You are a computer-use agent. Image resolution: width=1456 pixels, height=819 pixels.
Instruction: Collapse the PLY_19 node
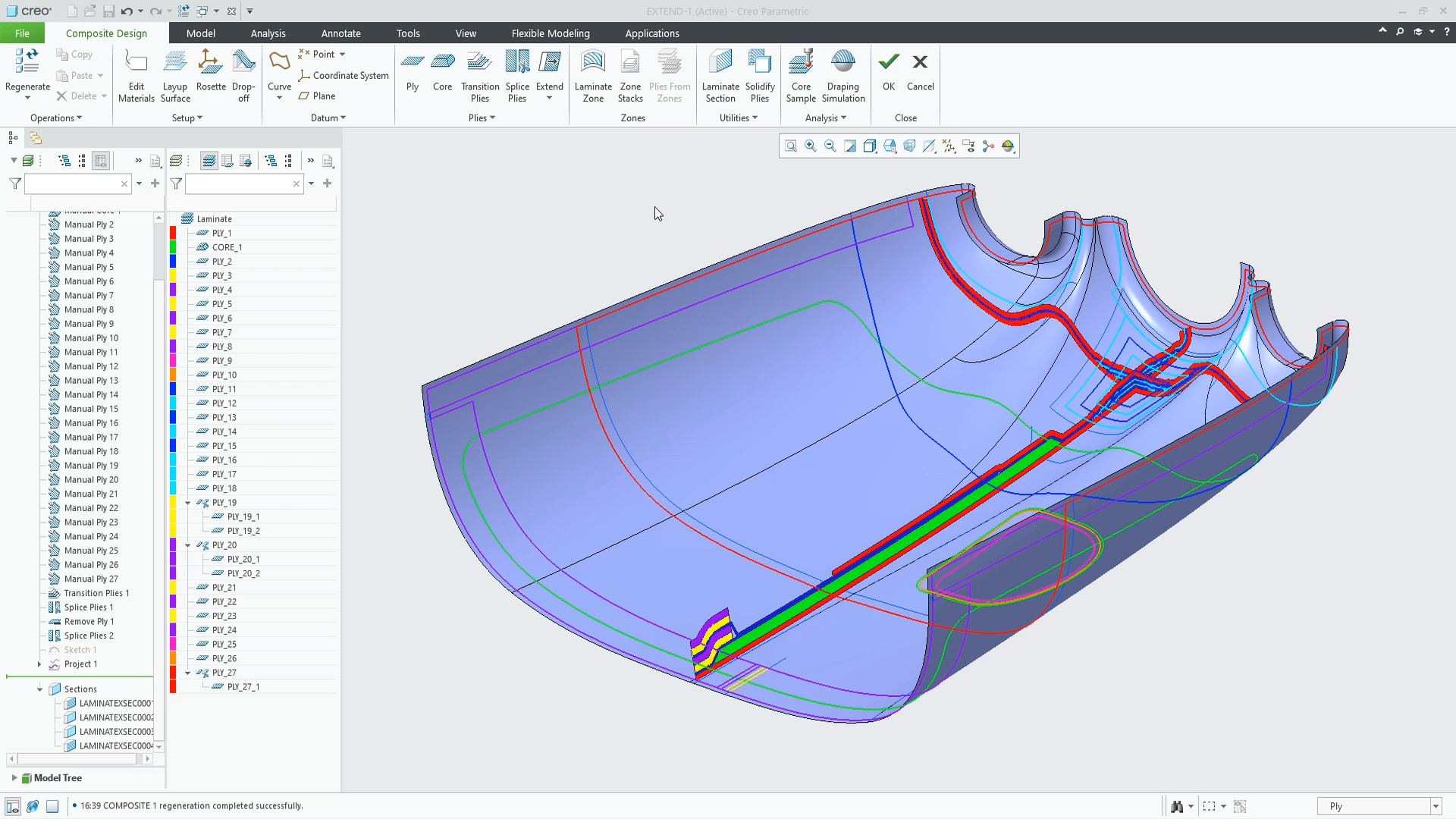[x=188, y=503]
